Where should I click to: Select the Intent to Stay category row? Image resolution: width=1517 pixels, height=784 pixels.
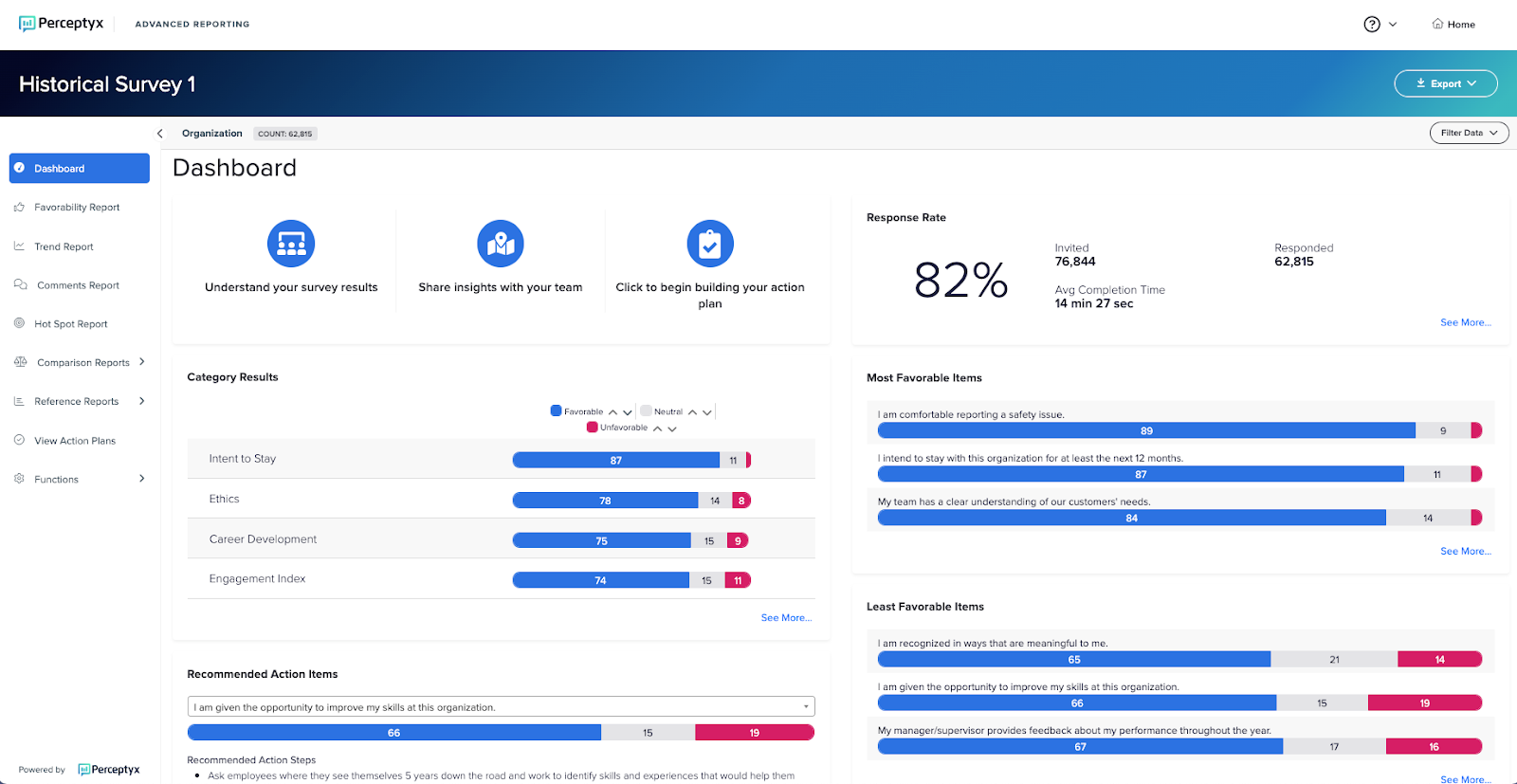click(x=501, y=459)
